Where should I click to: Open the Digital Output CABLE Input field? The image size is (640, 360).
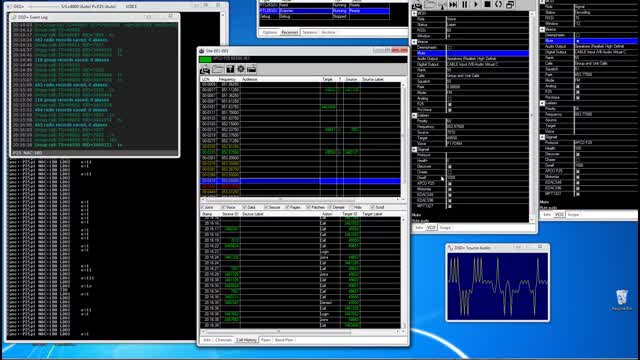coord(488,64)
